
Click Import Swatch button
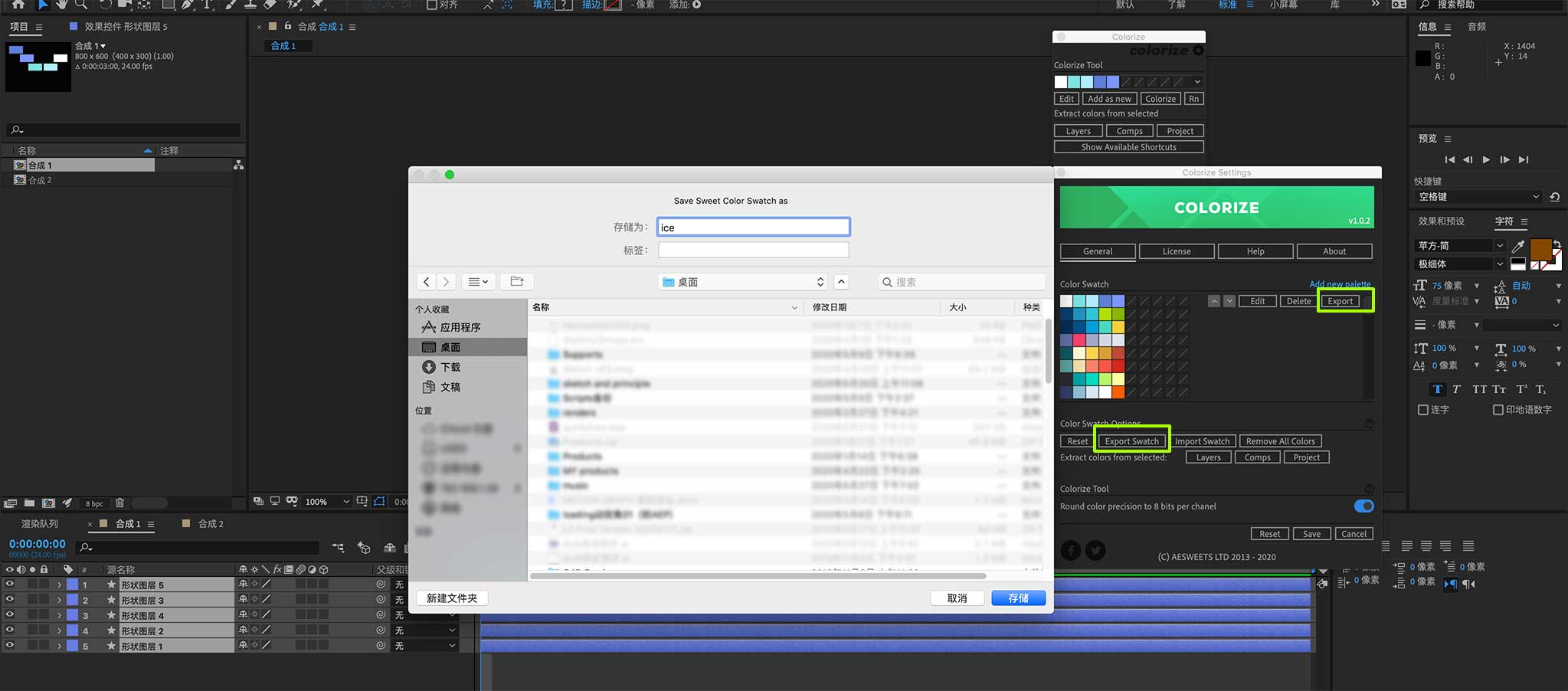pyautogui.click(x=1202, y=441)
